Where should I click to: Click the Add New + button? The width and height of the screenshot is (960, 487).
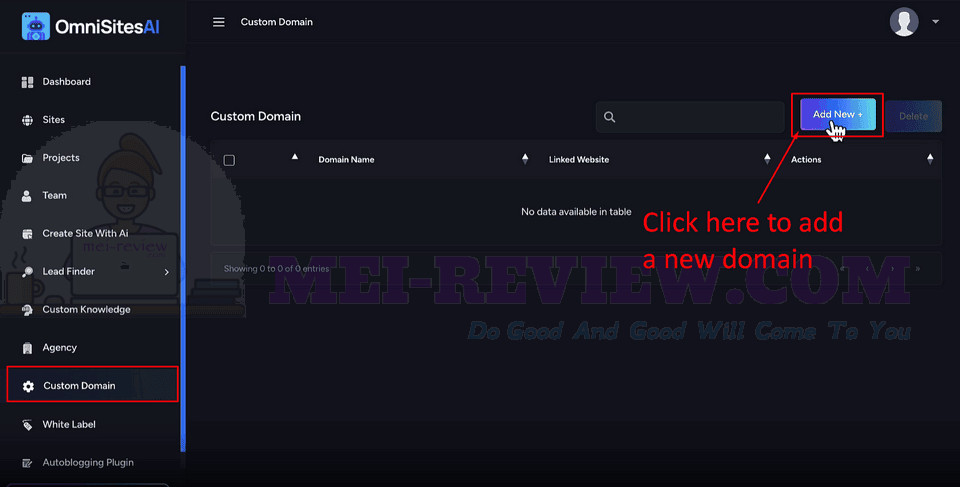(x=838, y=115)
